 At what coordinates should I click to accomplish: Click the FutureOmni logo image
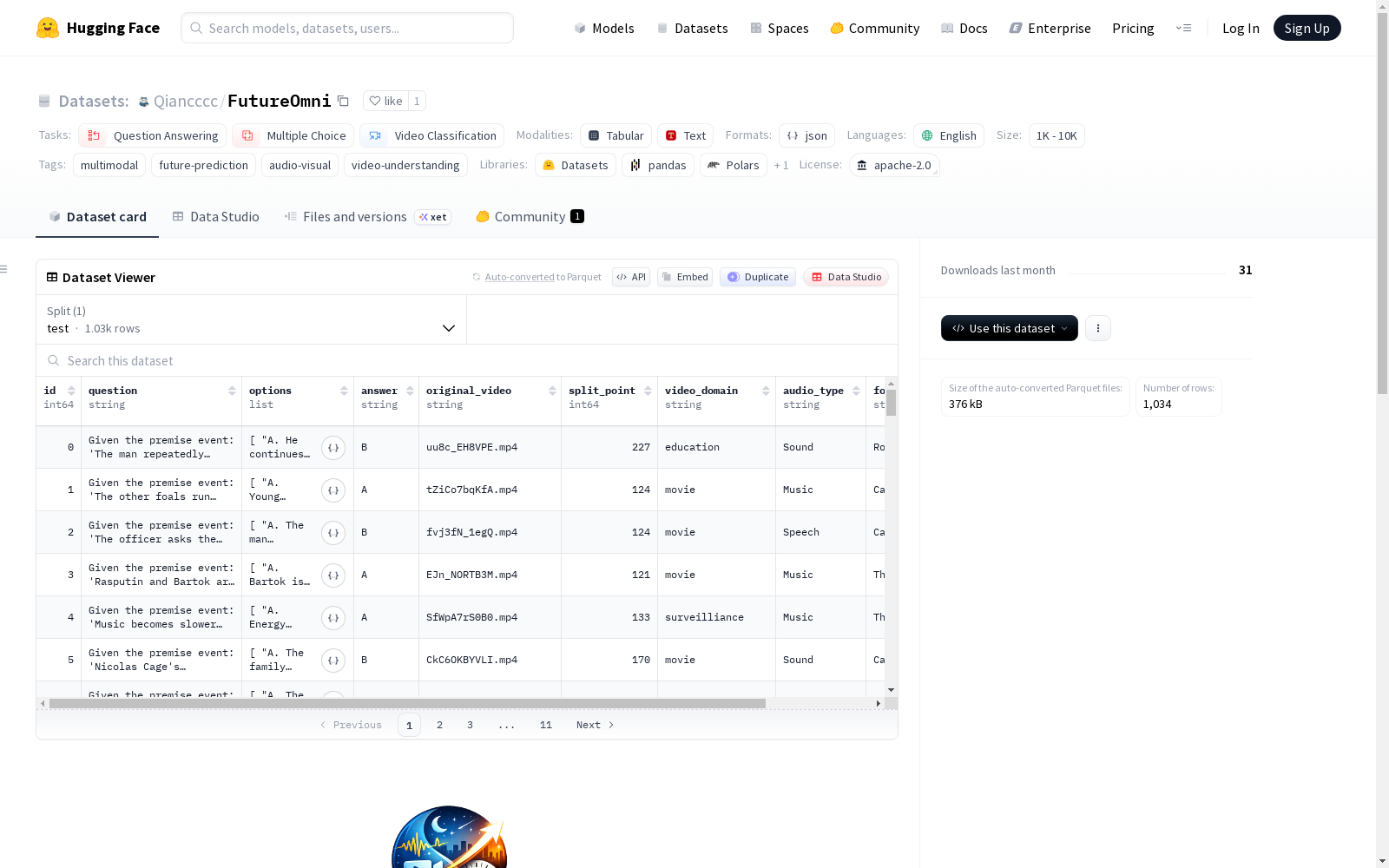click(x=449, y=837)
